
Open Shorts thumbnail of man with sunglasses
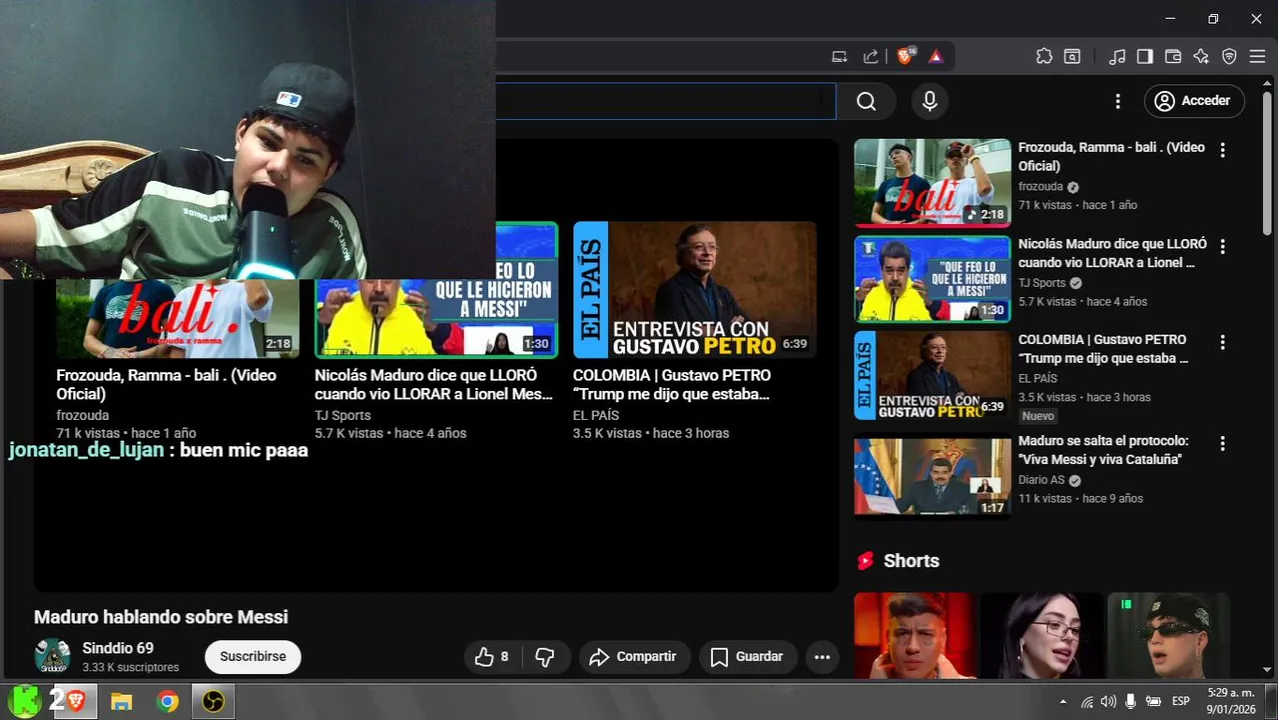(x=1168, y=636)
